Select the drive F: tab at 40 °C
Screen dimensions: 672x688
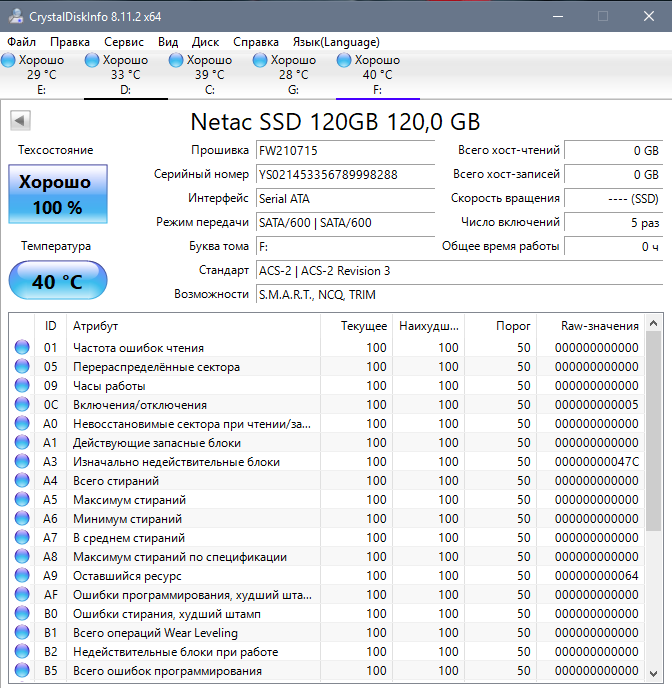click(377, 75)
